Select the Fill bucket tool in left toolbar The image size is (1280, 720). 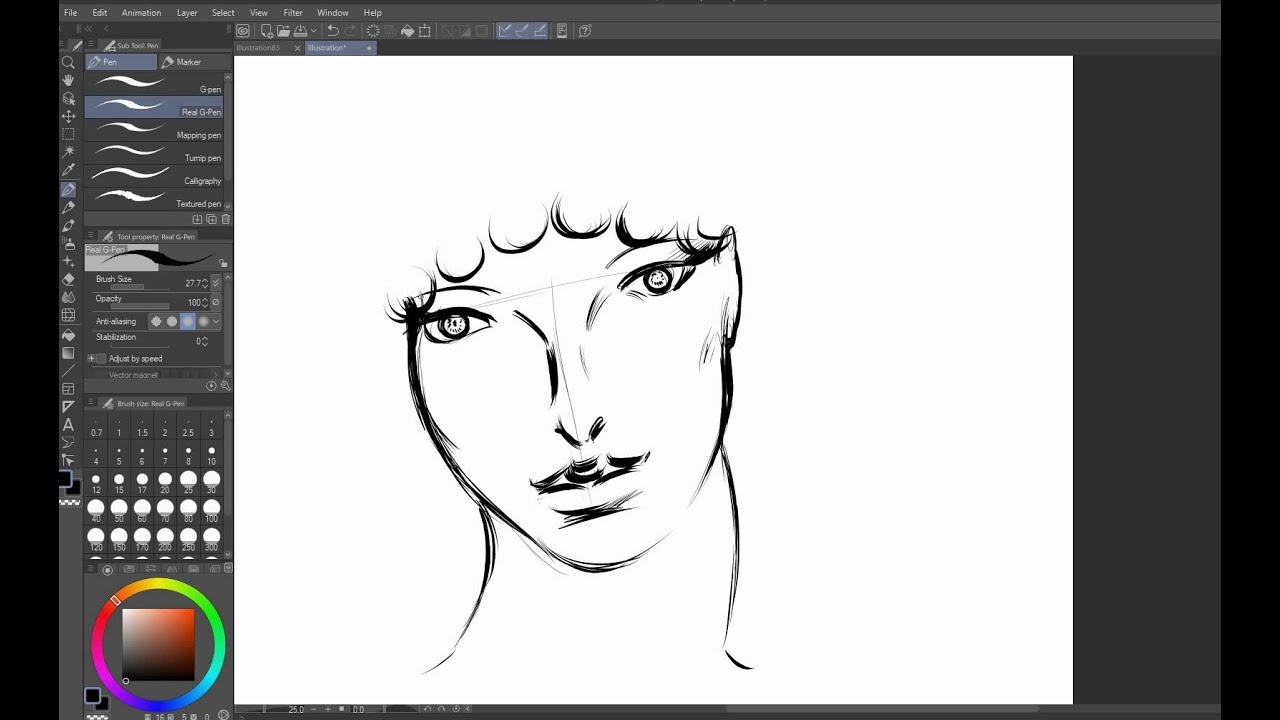68,334
